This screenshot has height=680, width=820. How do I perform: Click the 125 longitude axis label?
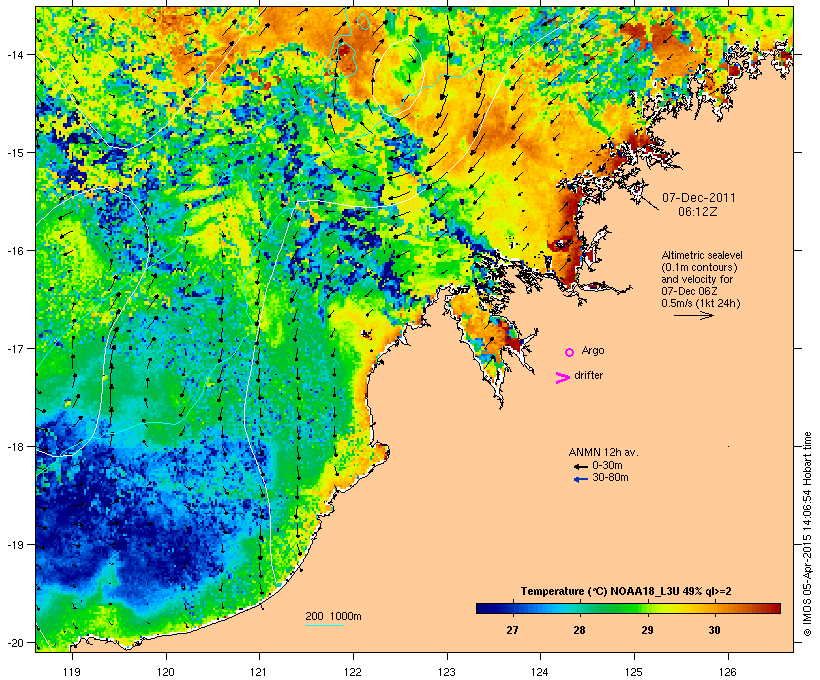(x=634, y=672)
